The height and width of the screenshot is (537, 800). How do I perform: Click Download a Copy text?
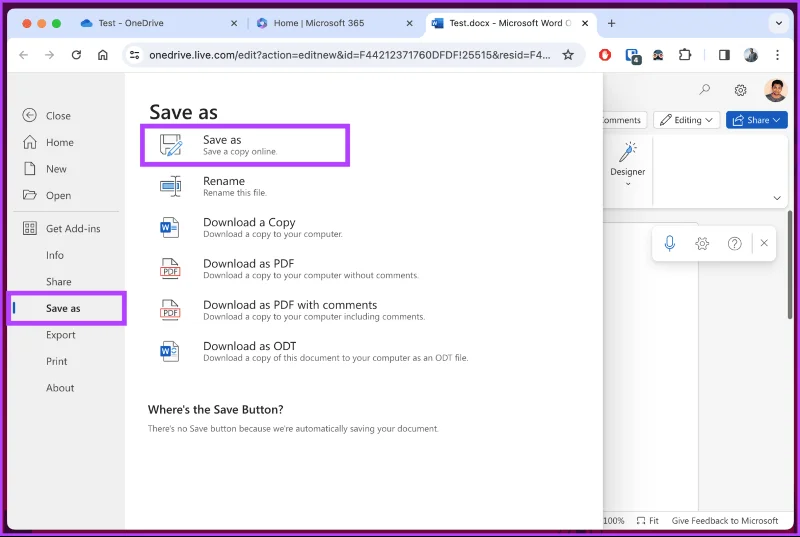pyautogui.click(x=249, y=222)
